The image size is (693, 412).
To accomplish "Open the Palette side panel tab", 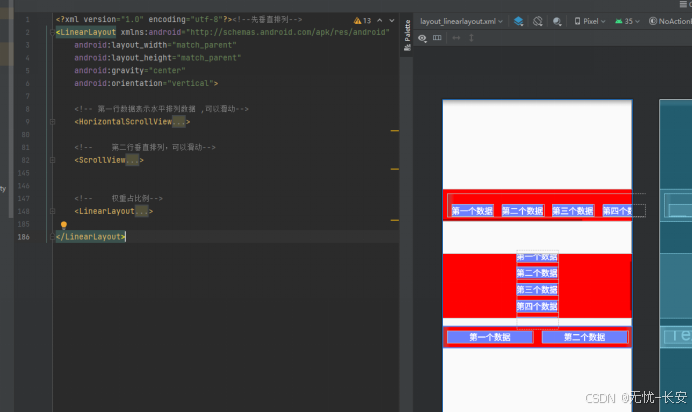I will pyautogui.click(x=407, y=34).
